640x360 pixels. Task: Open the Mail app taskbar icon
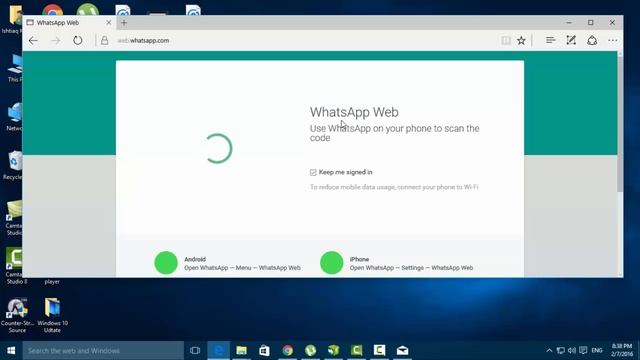[x=402, y=351]
